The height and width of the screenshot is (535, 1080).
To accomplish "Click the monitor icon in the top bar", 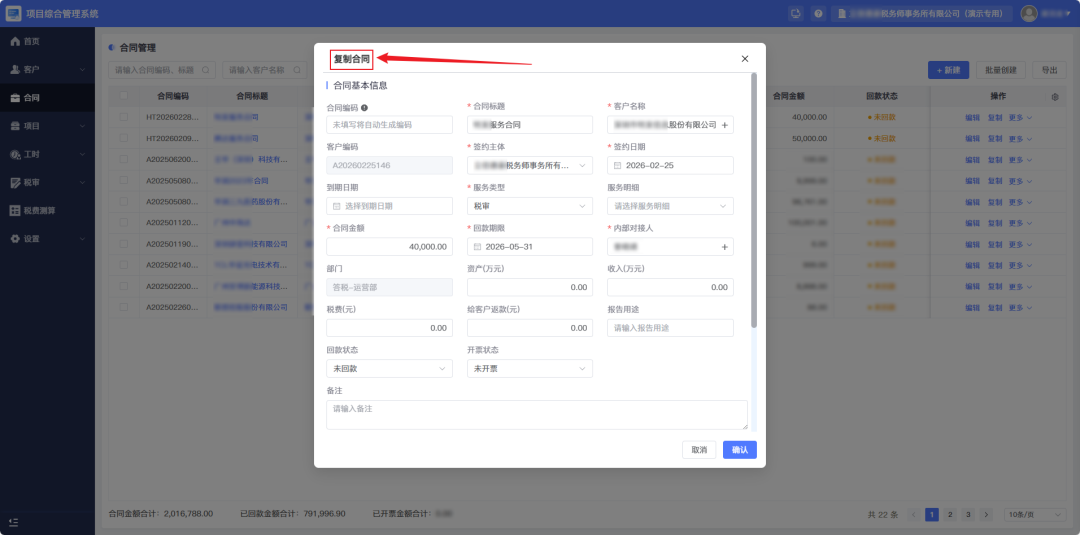I will [796, 13].
